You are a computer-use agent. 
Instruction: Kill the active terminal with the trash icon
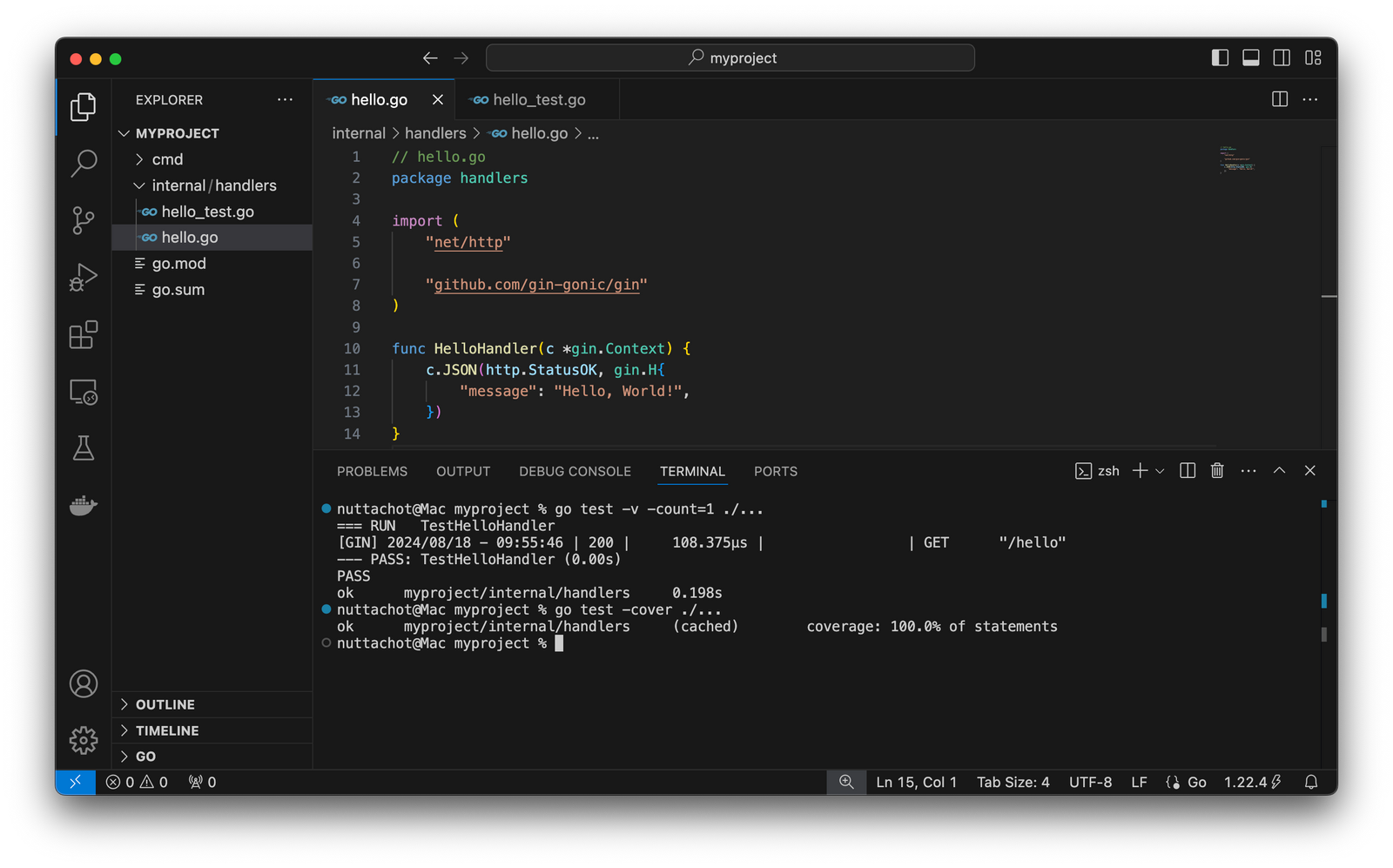[x=1216, y=470]
